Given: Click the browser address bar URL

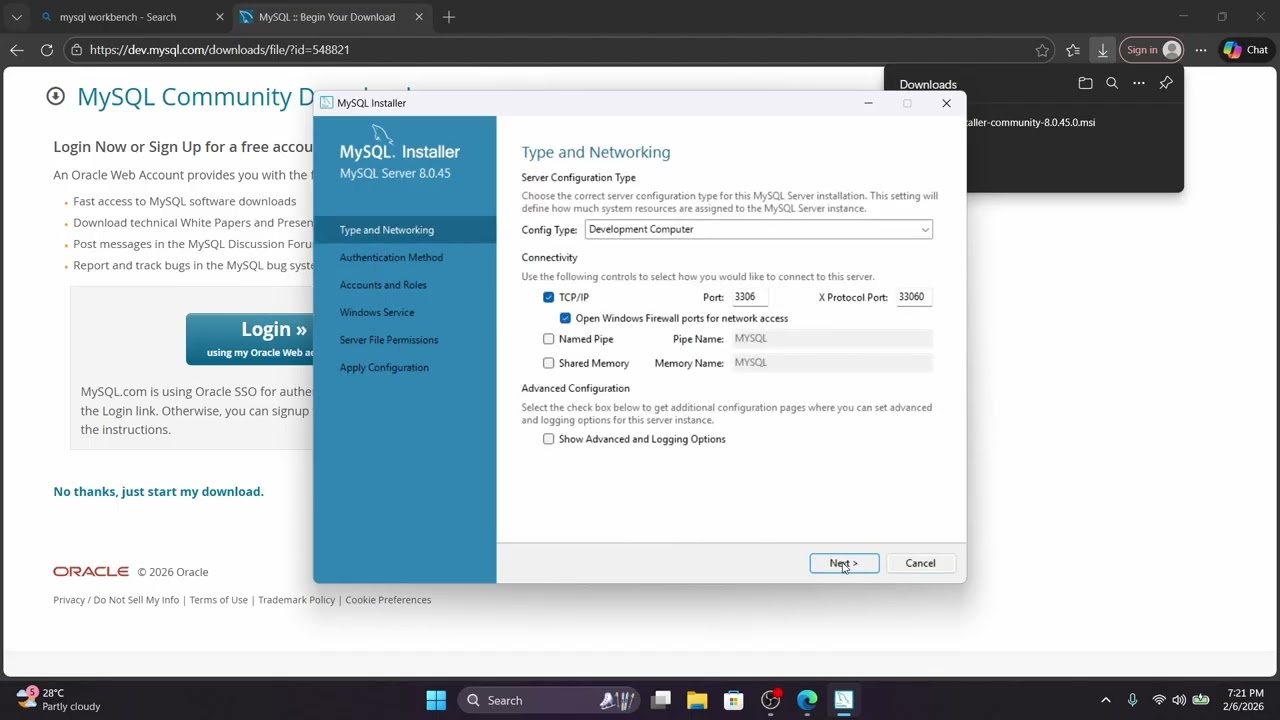Looking at the screenshot, I should click(219, 50).
